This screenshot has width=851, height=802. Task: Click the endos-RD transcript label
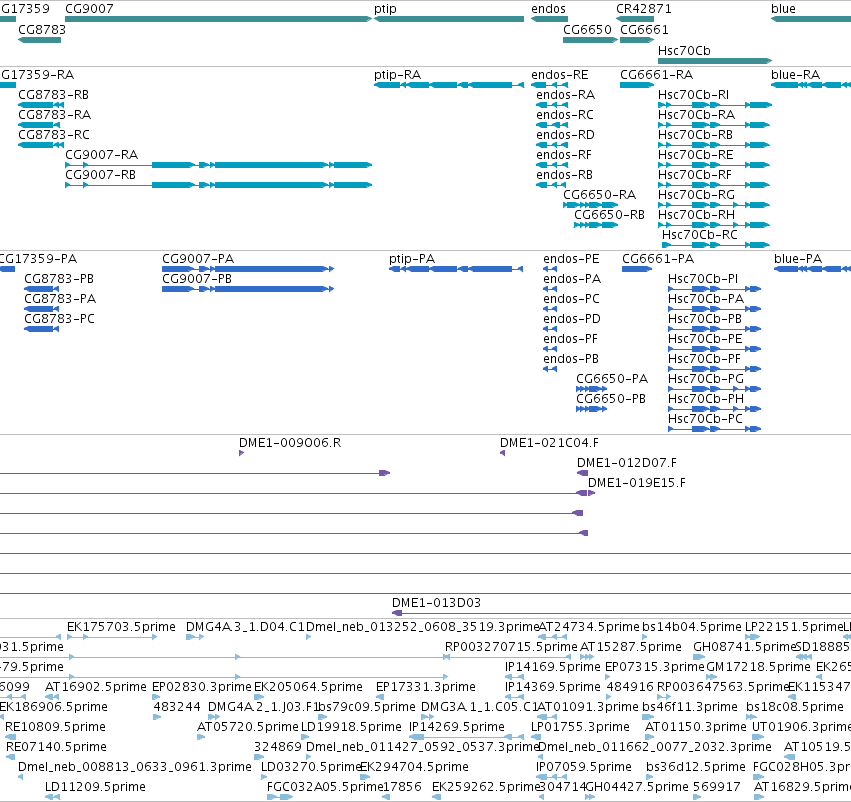565,135
